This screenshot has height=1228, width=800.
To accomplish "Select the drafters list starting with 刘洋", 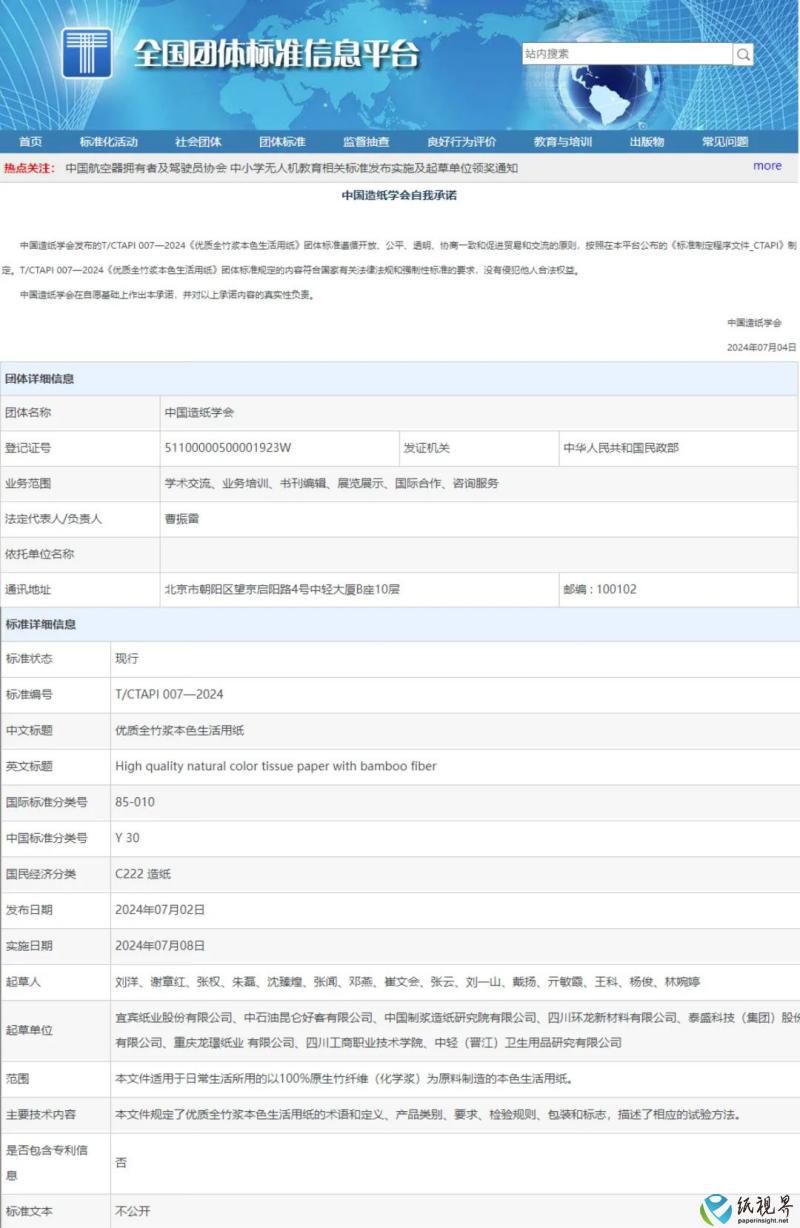I will (408, 982).
